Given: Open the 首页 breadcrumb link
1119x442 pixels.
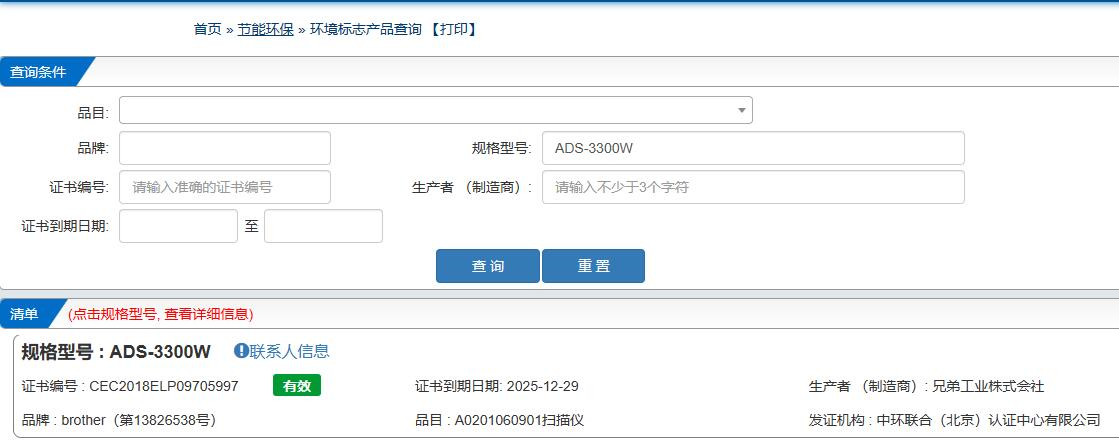Looking at the screenshot, I should pos(208,29).
